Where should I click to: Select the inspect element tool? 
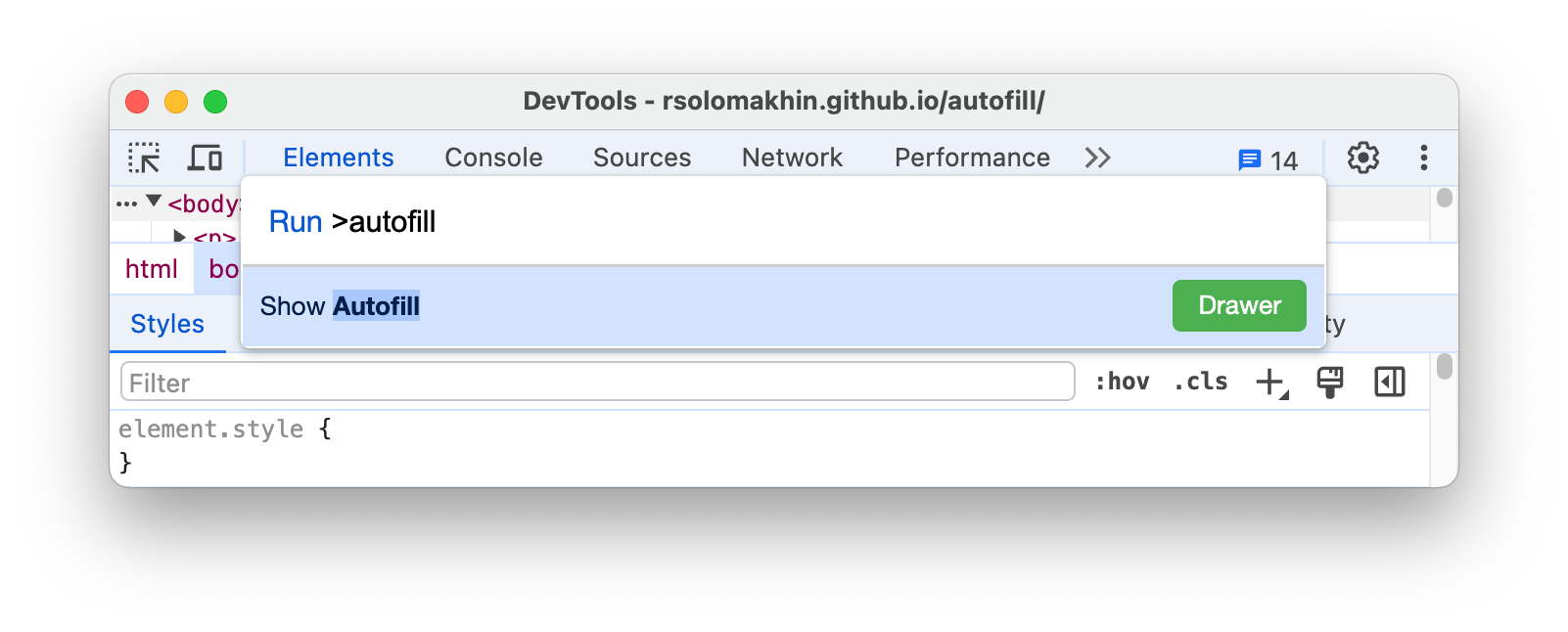pyautogui.click(x=144, y=157)
